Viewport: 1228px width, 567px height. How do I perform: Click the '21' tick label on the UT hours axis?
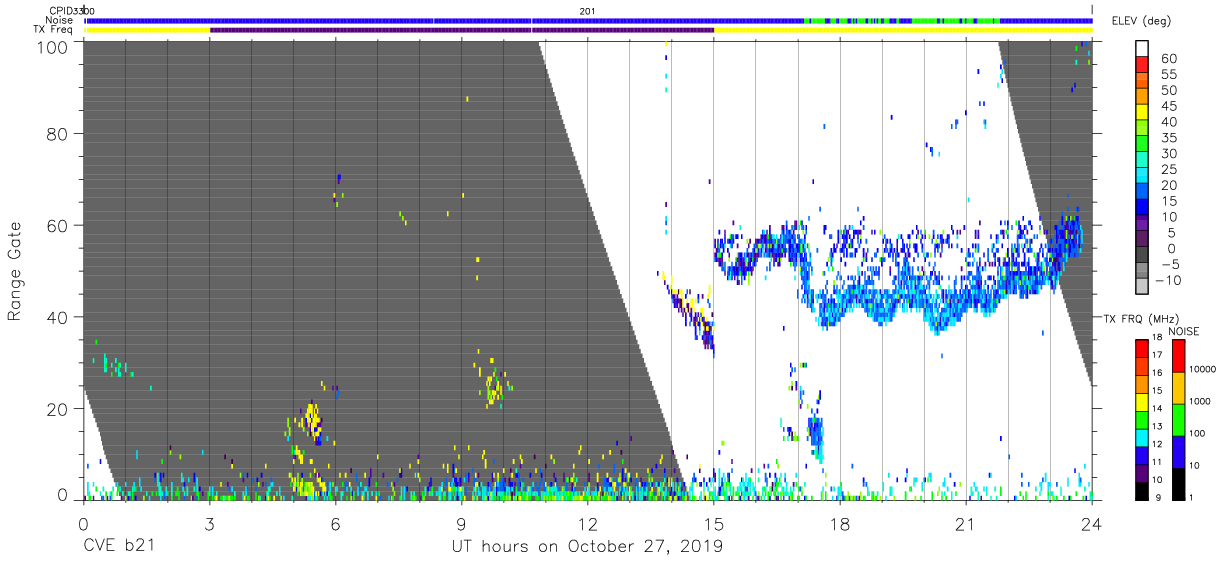(965, 523)
